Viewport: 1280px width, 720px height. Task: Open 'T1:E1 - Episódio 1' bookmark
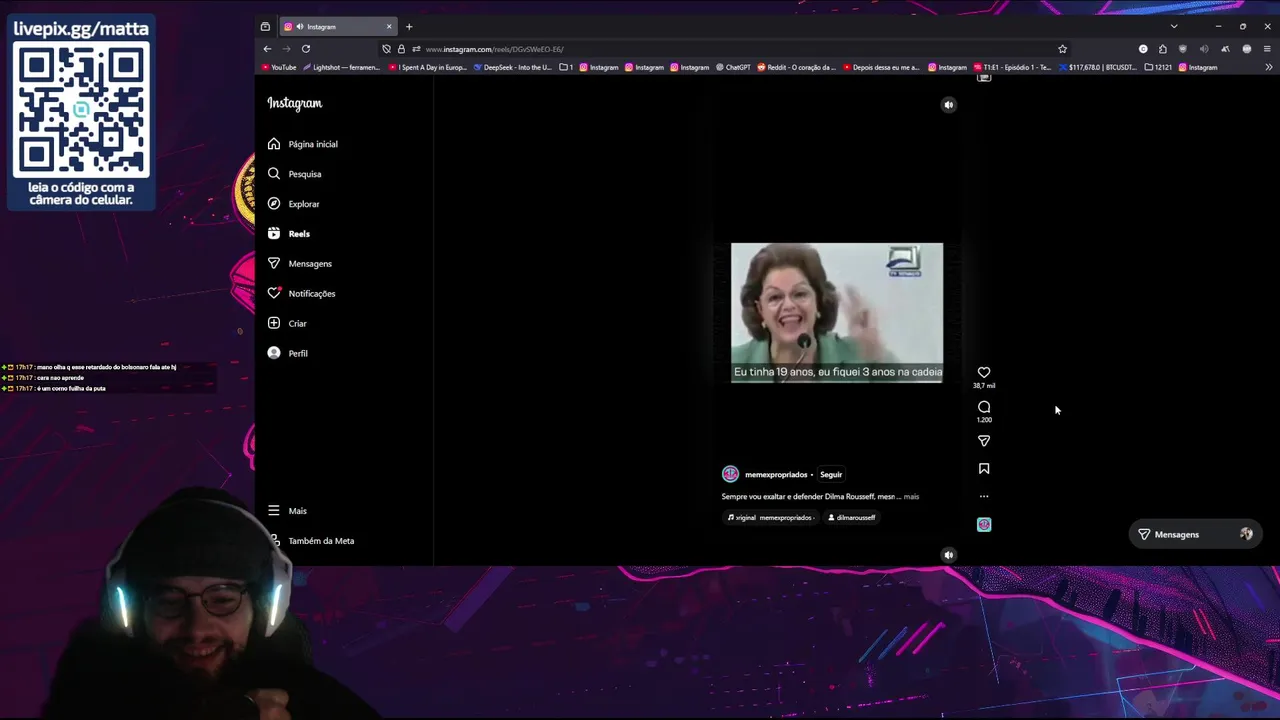pyautogui.click(x=1013, y=67)
